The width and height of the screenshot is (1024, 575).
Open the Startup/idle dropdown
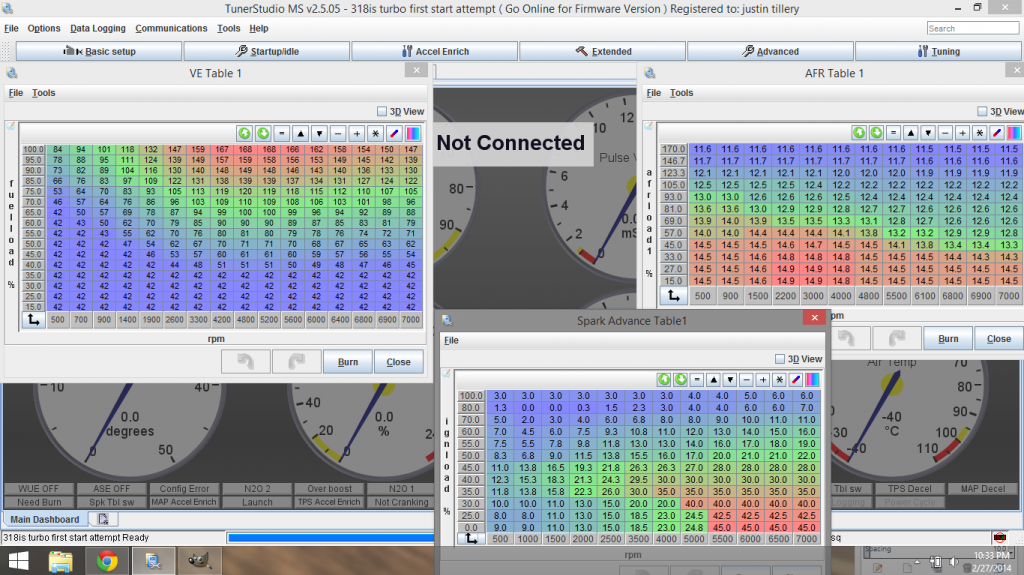[266, 51]
